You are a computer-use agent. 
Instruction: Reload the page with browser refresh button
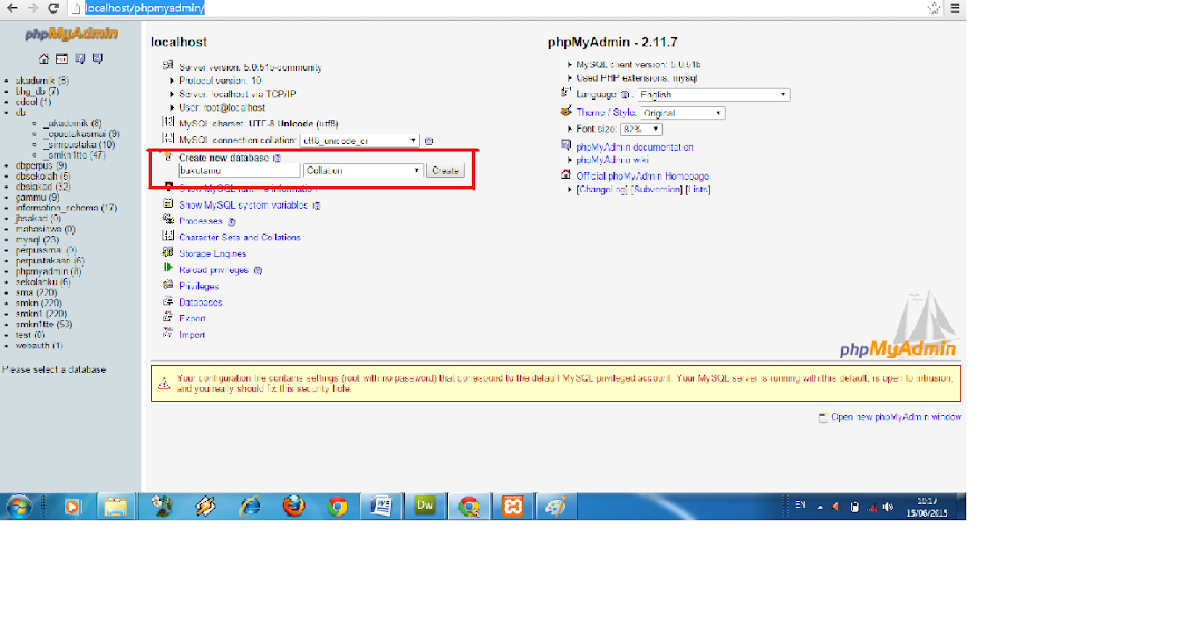[53, 8]
